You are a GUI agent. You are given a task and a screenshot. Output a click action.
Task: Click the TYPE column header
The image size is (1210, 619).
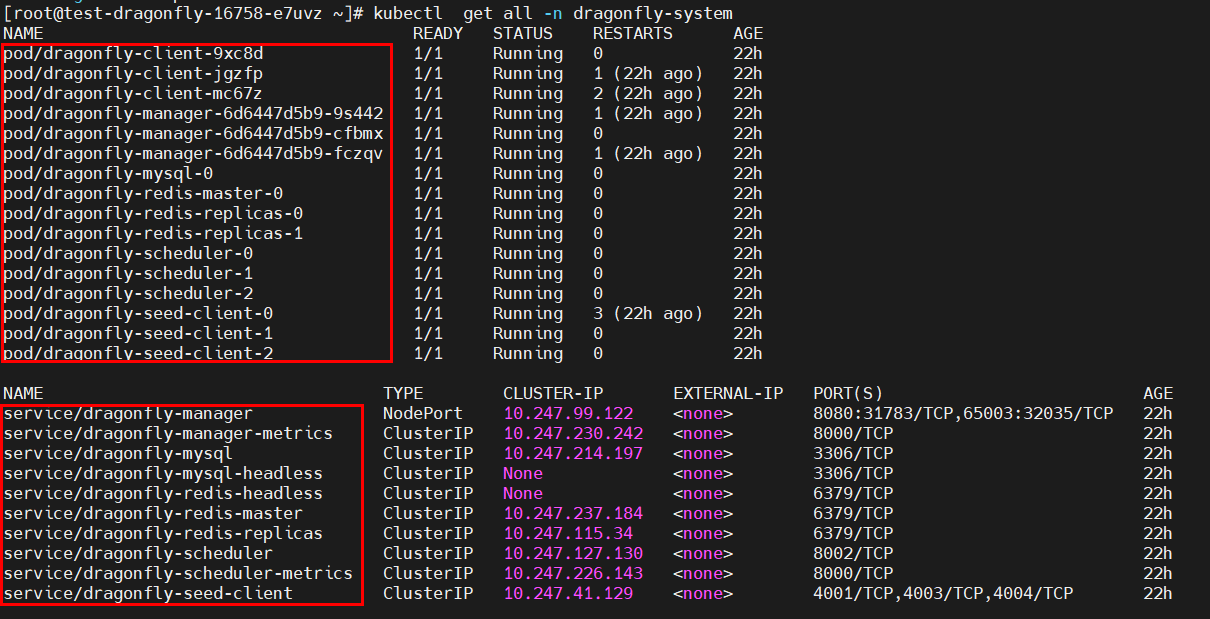[403, 393]
